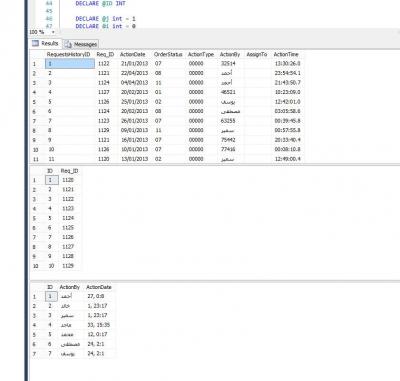Select the ActionBy cell 32514
This screenshot has width=400, height=381.
coord(231,63)
